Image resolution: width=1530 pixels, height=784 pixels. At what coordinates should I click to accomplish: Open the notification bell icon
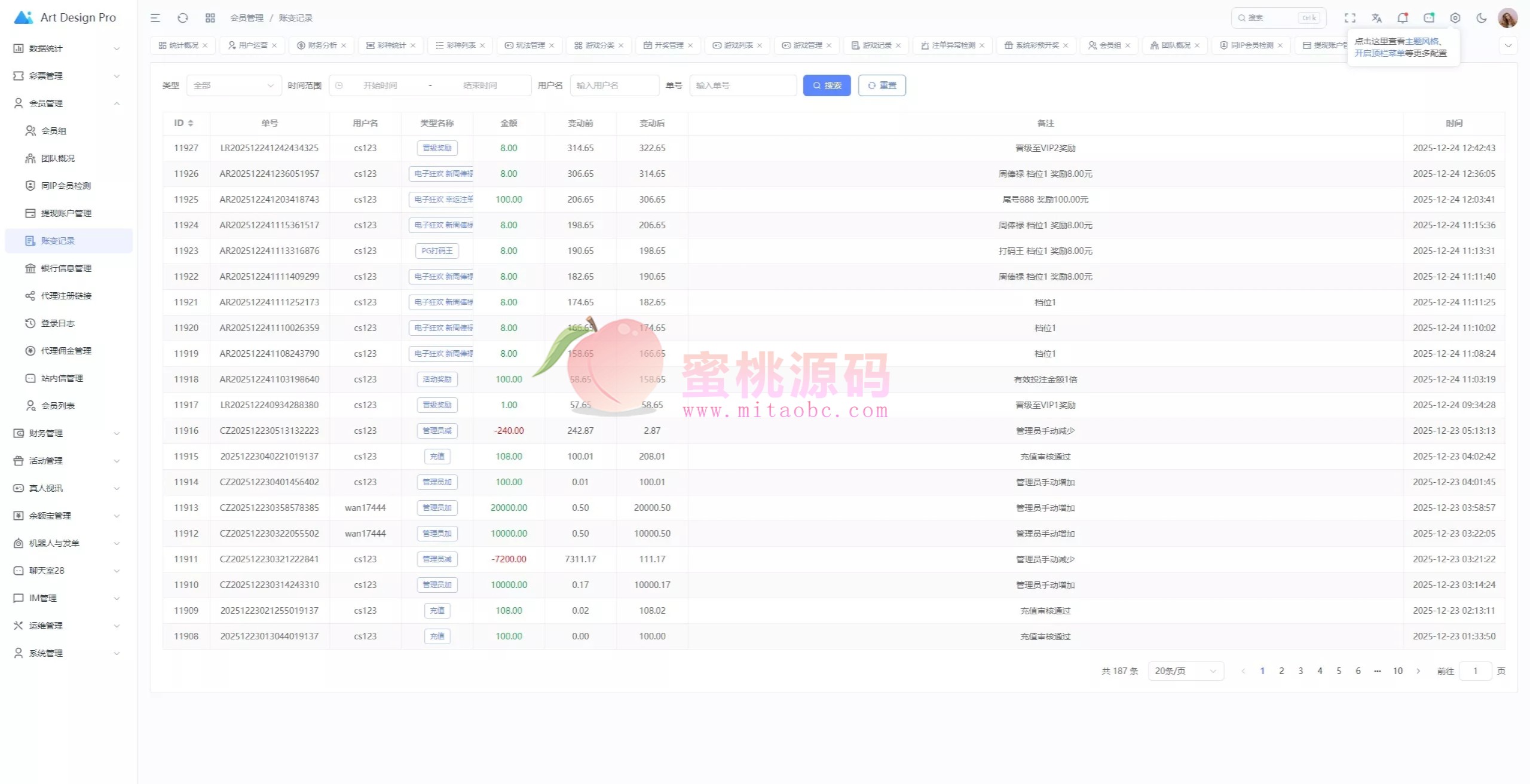[1402, 18]
